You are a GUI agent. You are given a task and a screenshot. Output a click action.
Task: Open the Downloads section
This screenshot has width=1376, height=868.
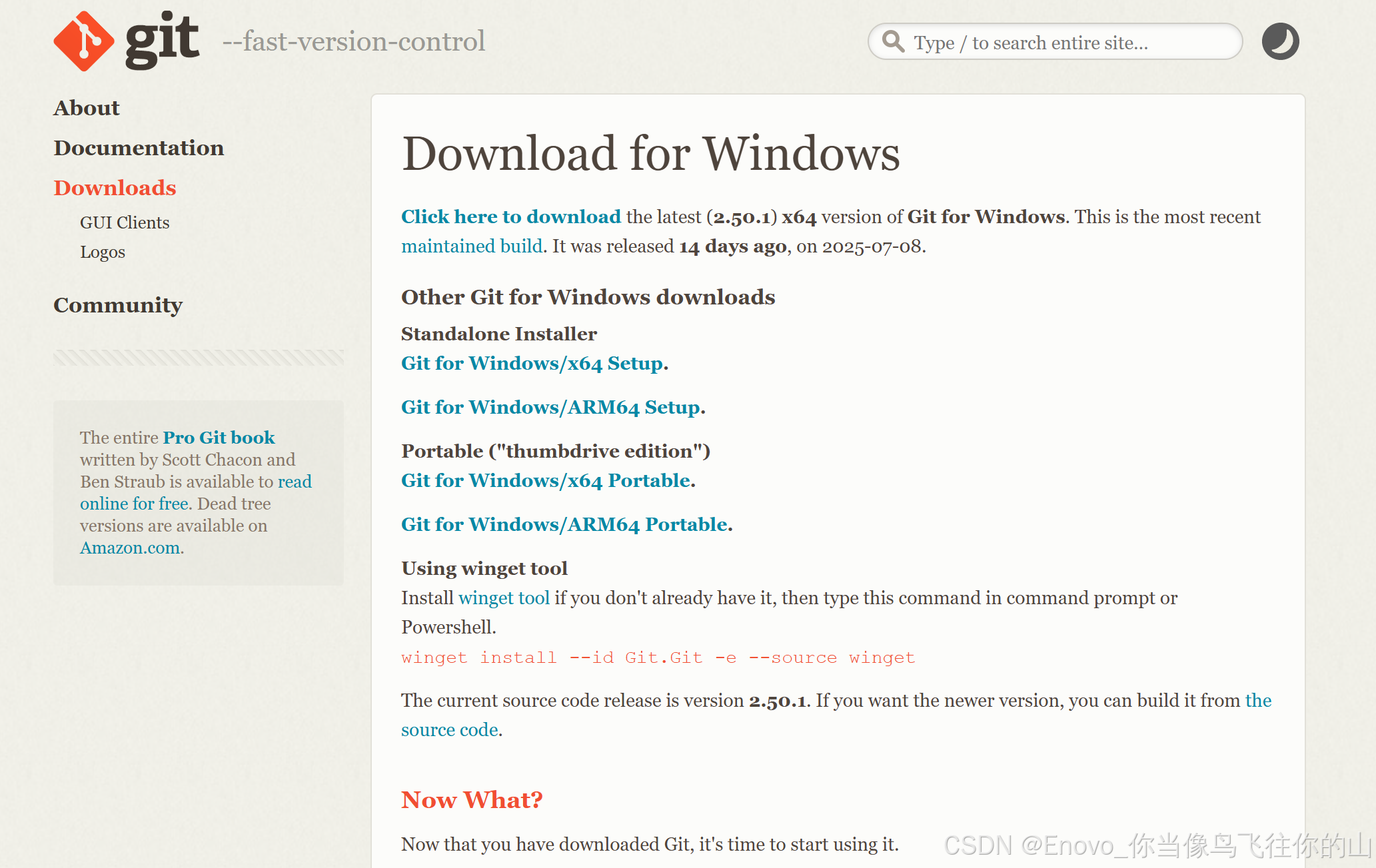tap(115, 188)
